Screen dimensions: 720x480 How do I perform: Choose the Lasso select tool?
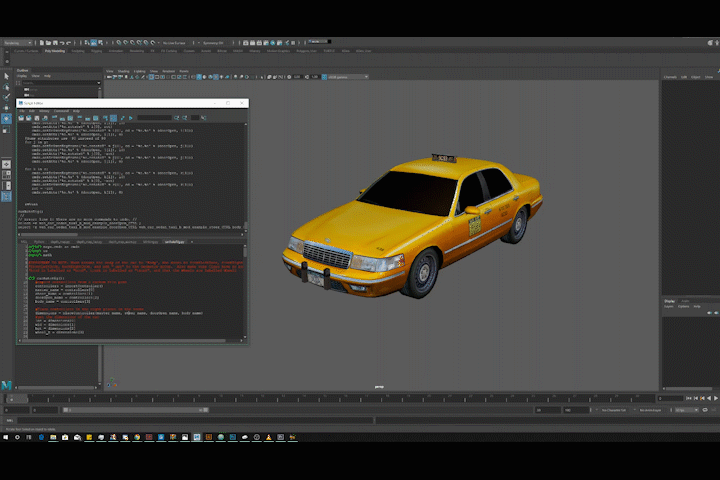click(6, 86)
